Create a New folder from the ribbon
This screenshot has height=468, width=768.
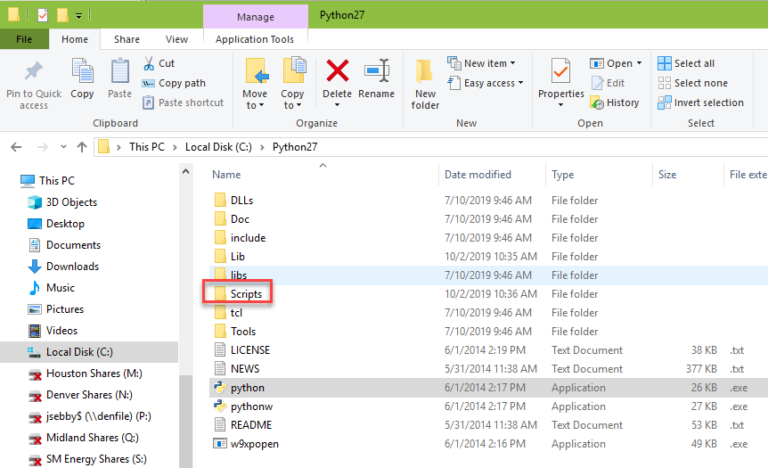coord(425,84)
